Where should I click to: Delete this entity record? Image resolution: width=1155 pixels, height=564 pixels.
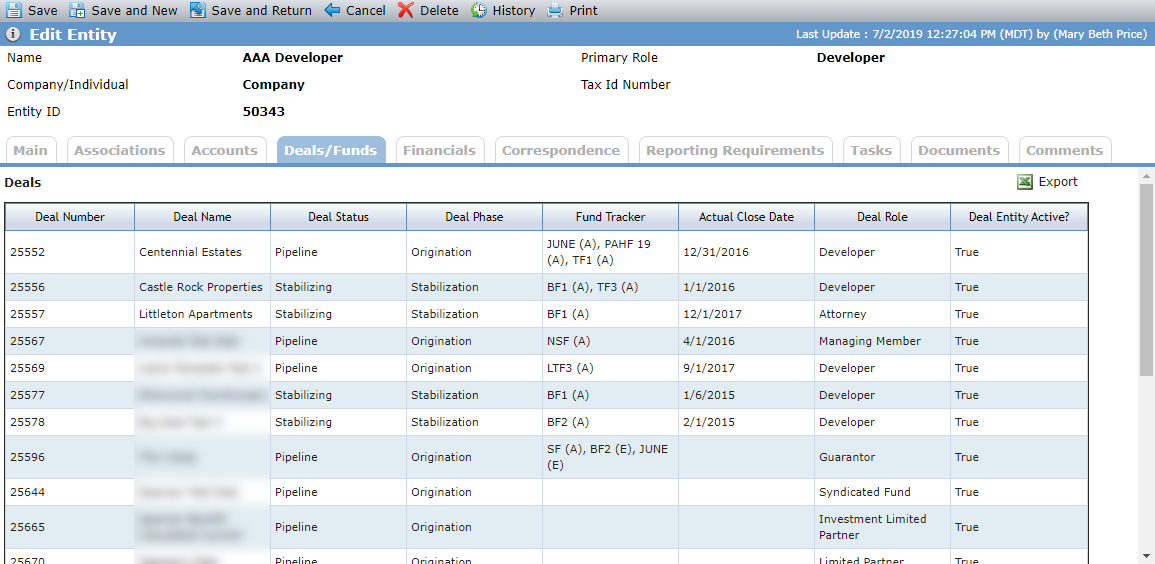[439, 10]
